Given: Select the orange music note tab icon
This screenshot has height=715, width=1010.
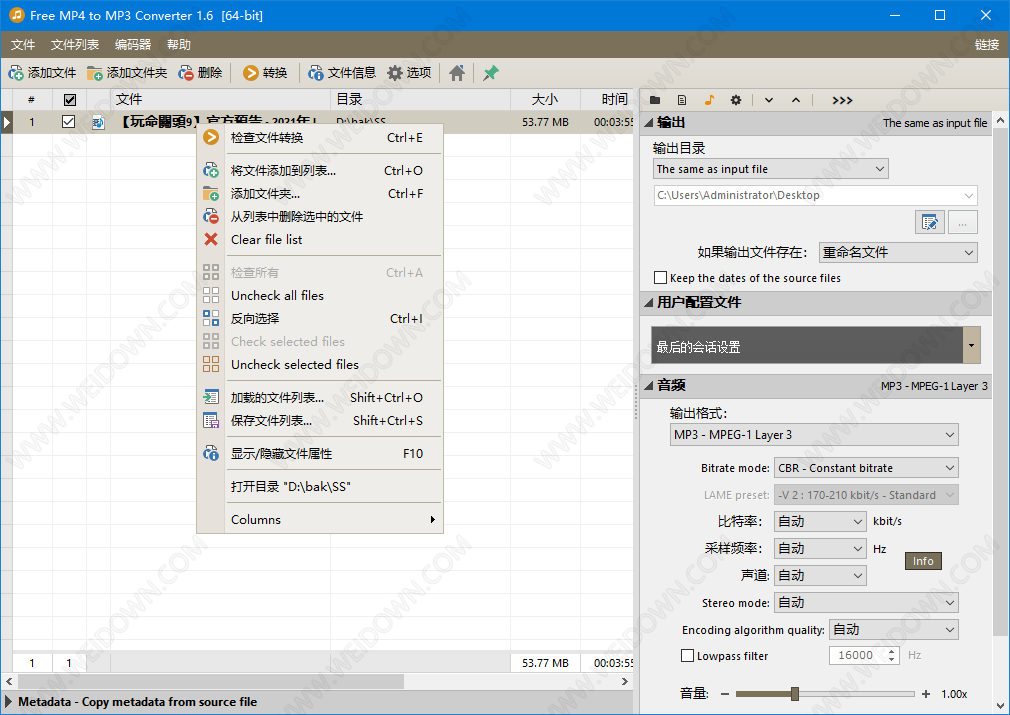Looking at the screenshot, I should (709, 100).
